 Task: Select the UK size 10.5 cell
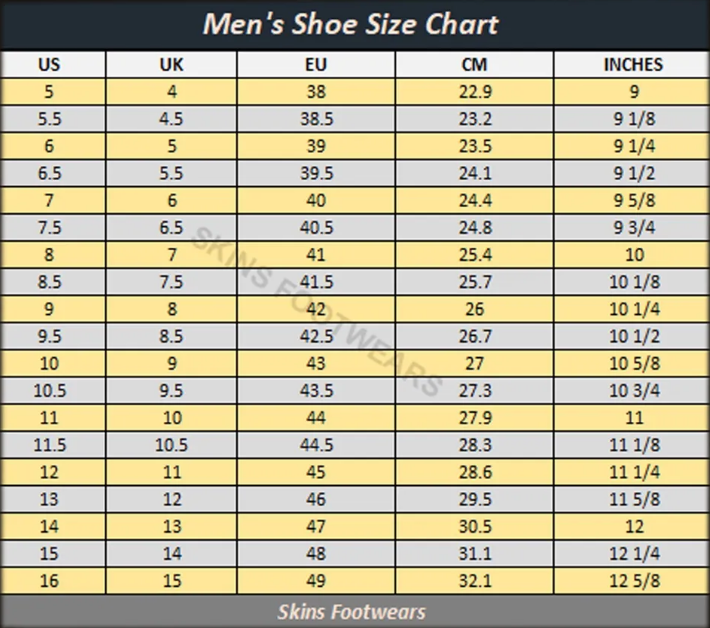[172, 445]
